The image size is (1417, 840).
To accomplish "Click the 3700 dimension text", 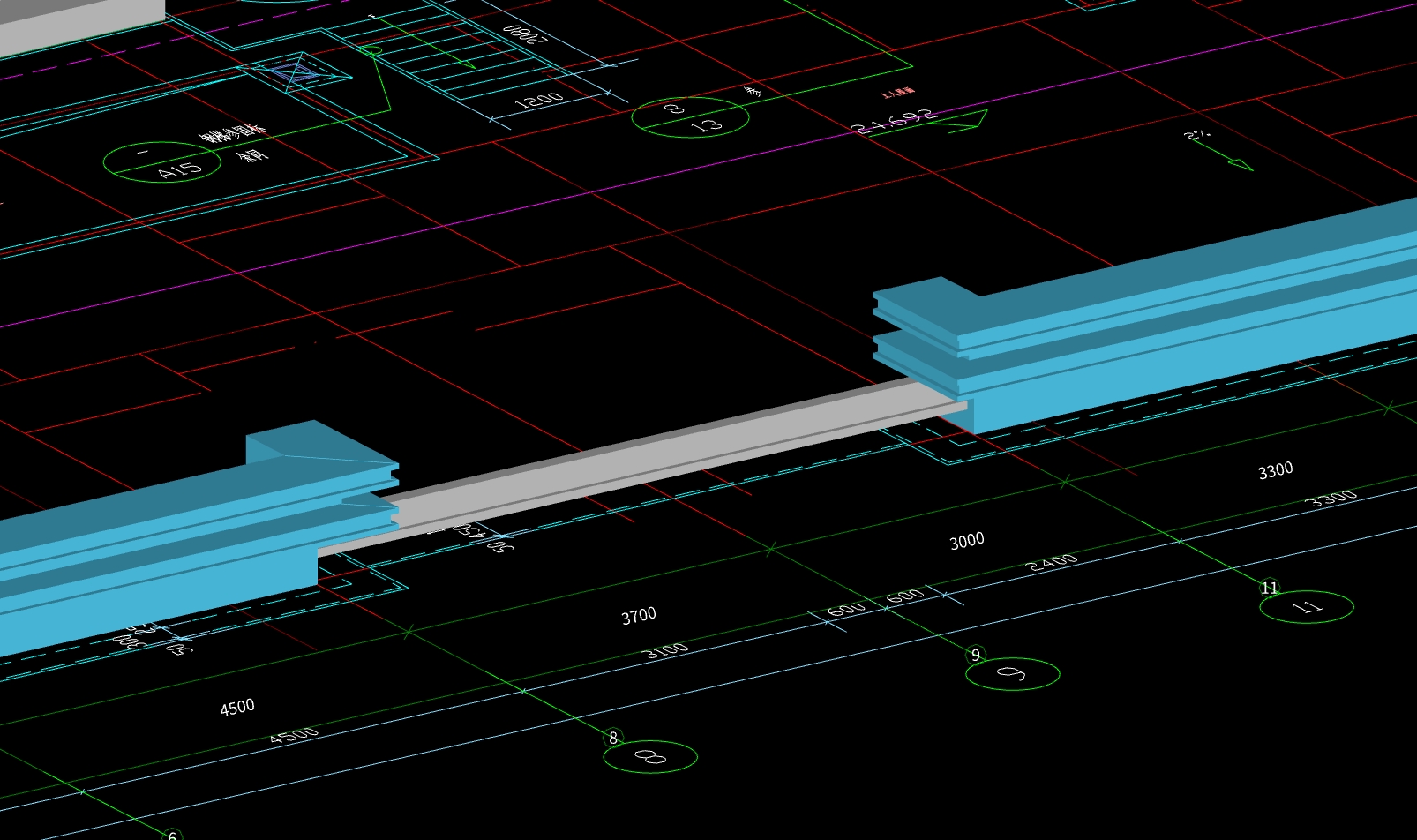I will click(639, 616).
